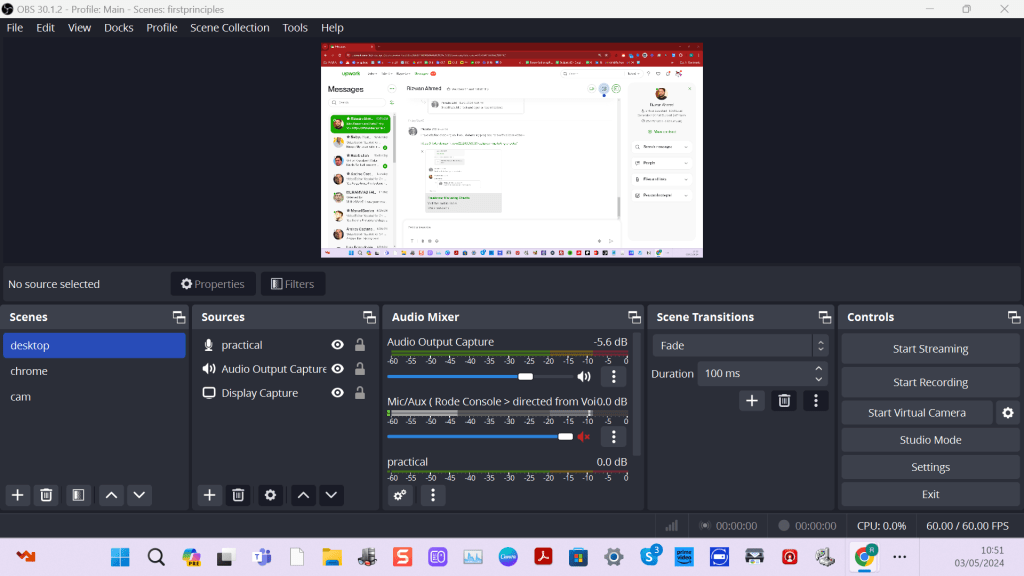This screenshot has height=576, width=1024.
Task: Open taskbar Search
Action: tap(155, 557)
